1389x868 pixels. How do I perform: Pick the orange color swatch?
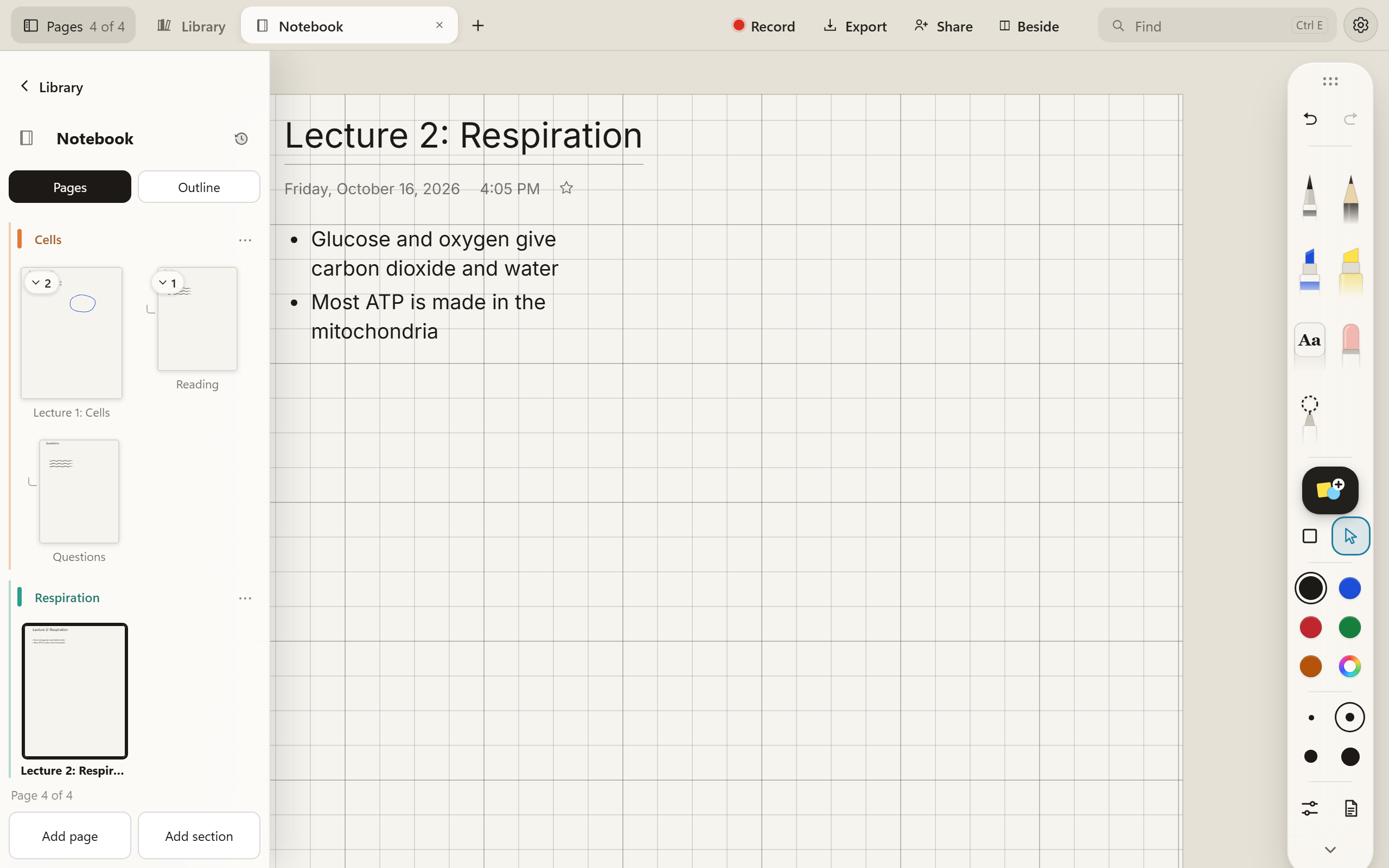click(x=1310, y=666)
